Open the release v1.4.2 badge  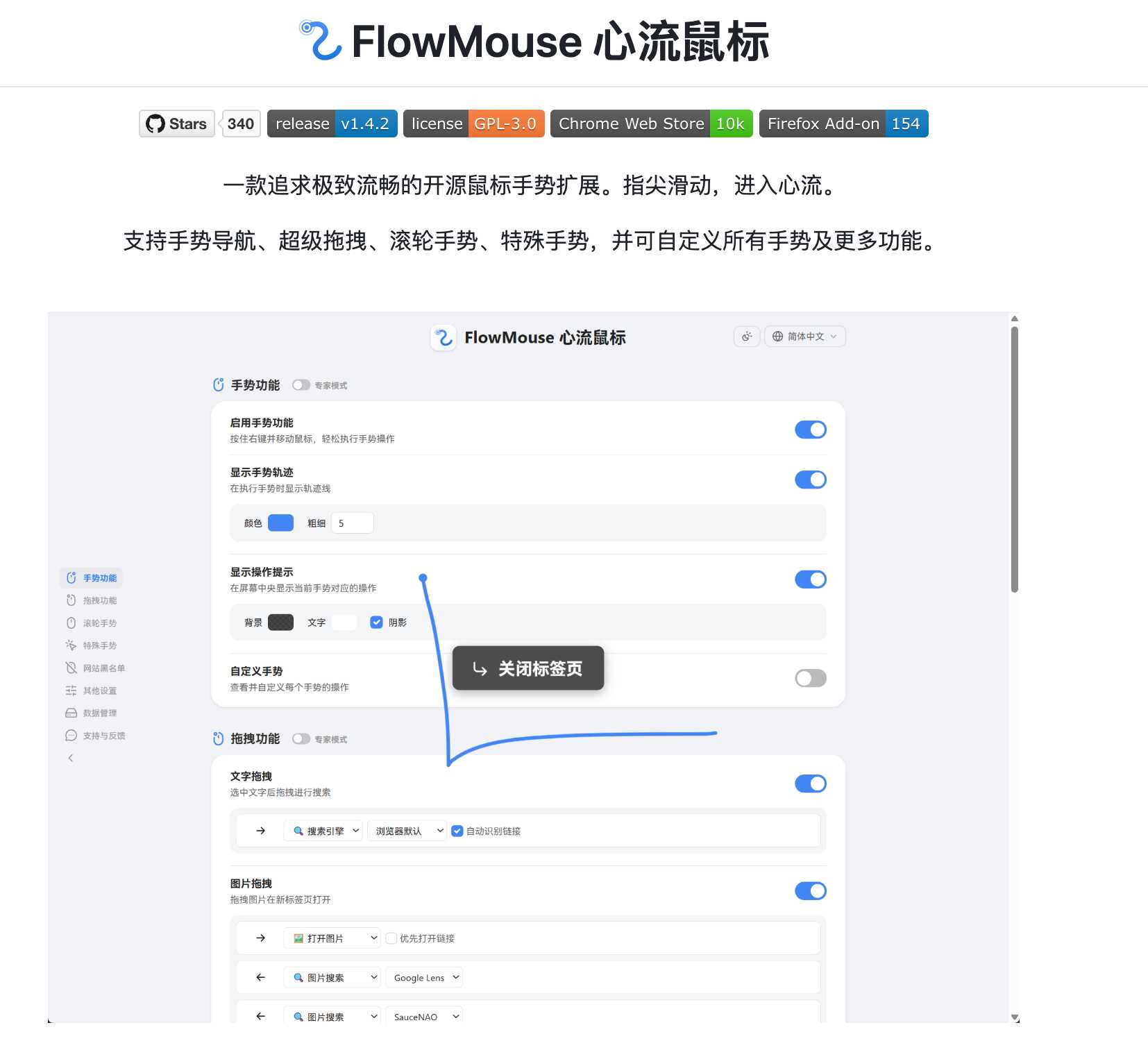[332, 124]
